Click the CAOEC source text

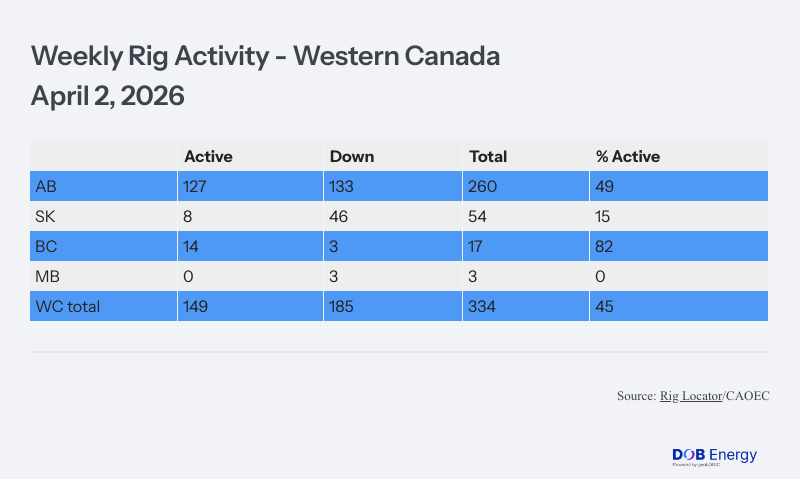coord(746,397)
